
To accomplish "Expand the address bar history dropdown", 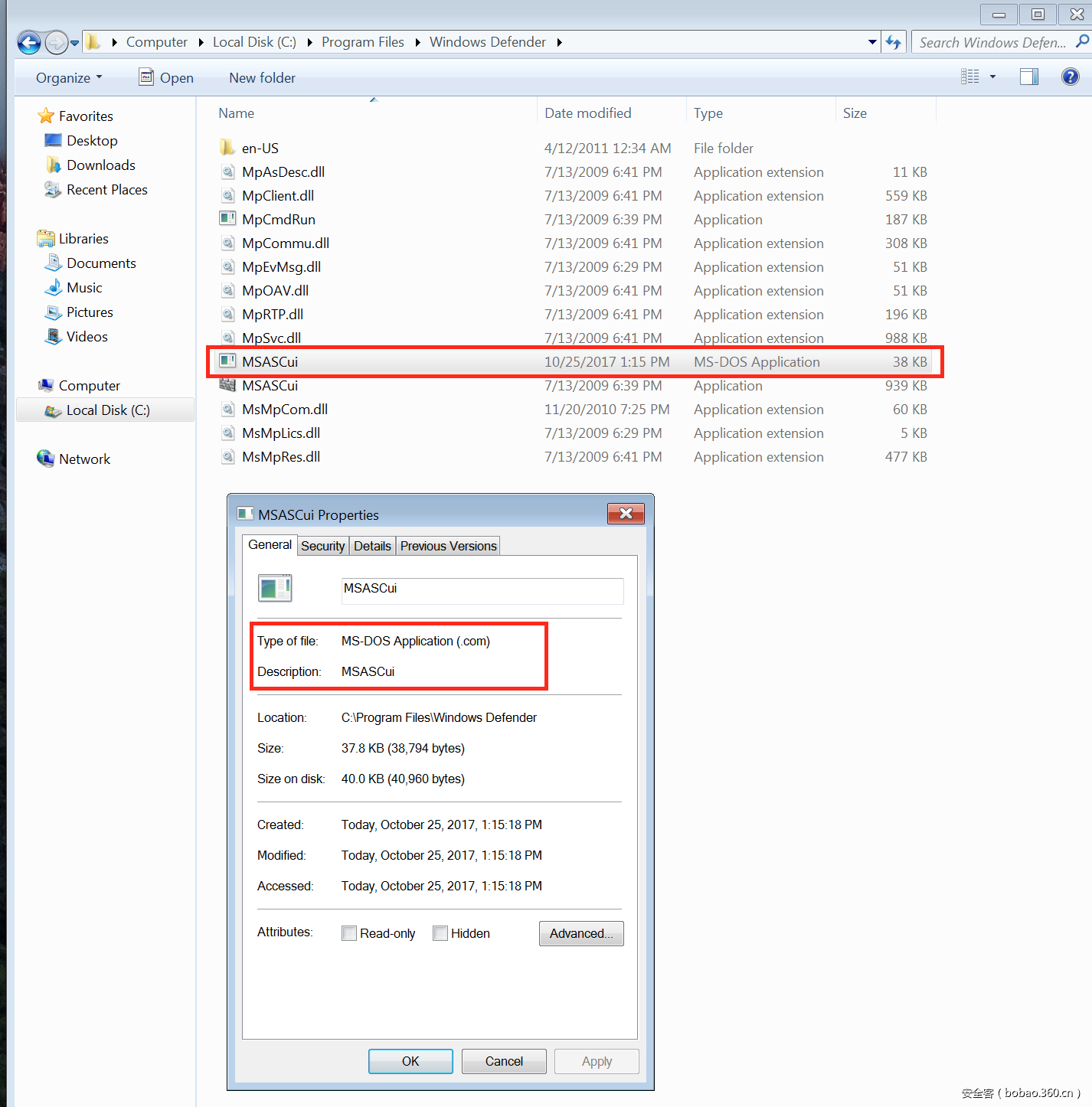I will (872, 42).
